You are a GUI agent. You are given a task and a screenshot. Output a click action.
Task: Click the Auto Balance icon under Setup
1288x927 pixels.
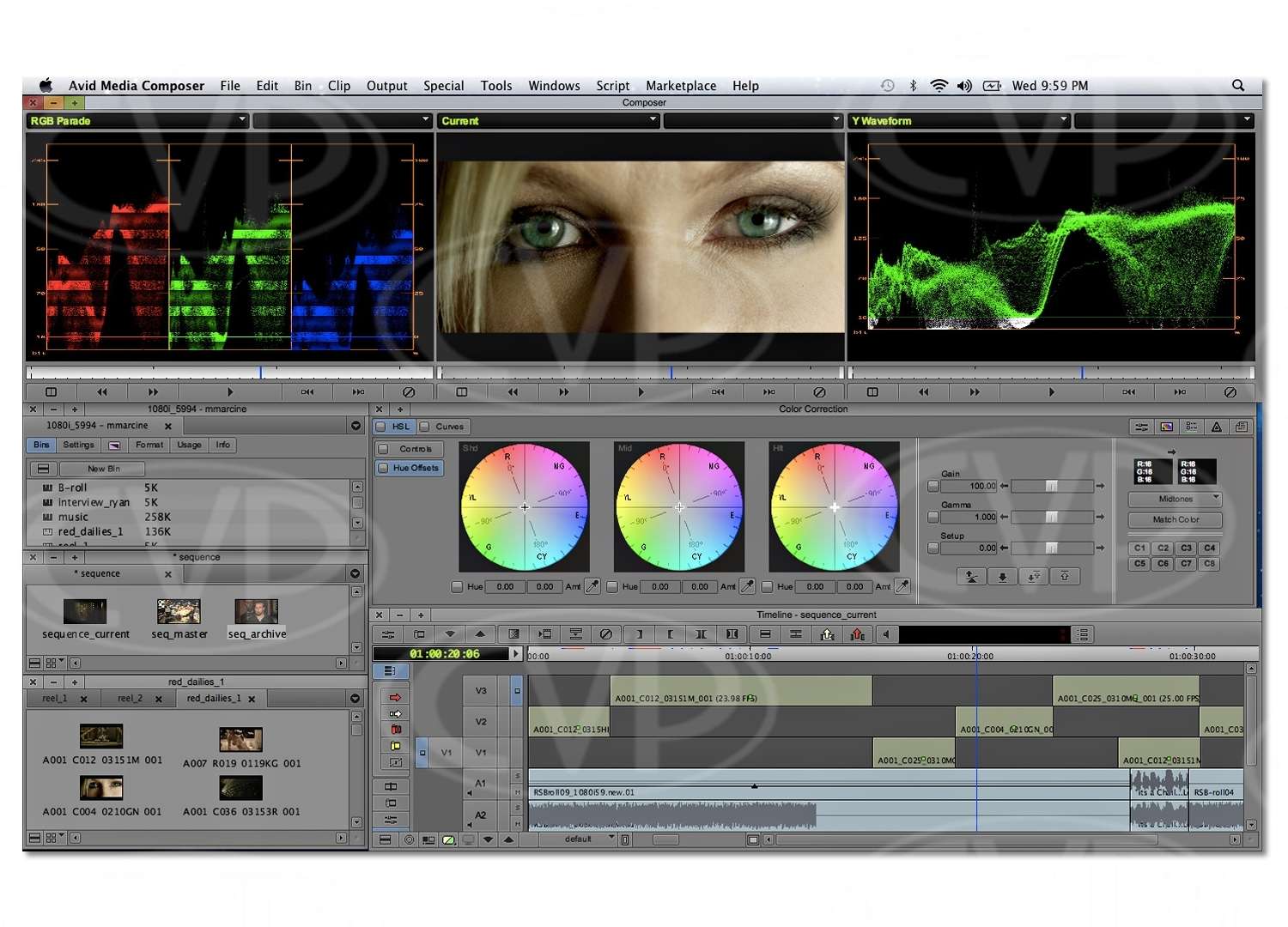click(x=971, y=577)
